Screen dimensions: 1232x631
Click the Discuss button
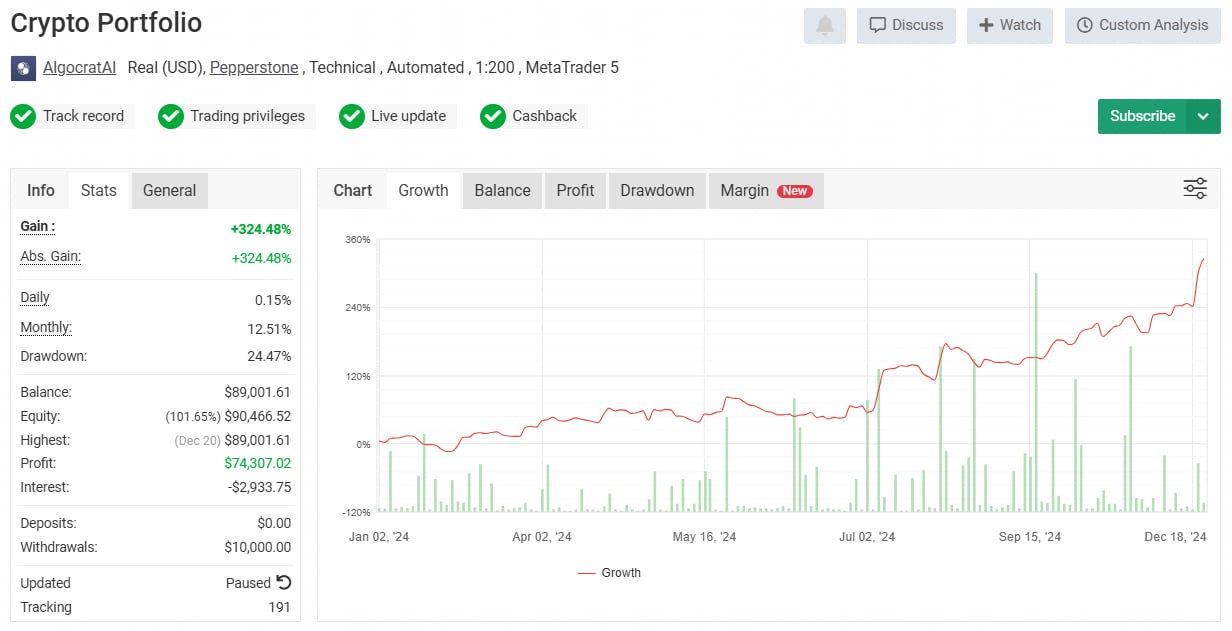point(906,26)
